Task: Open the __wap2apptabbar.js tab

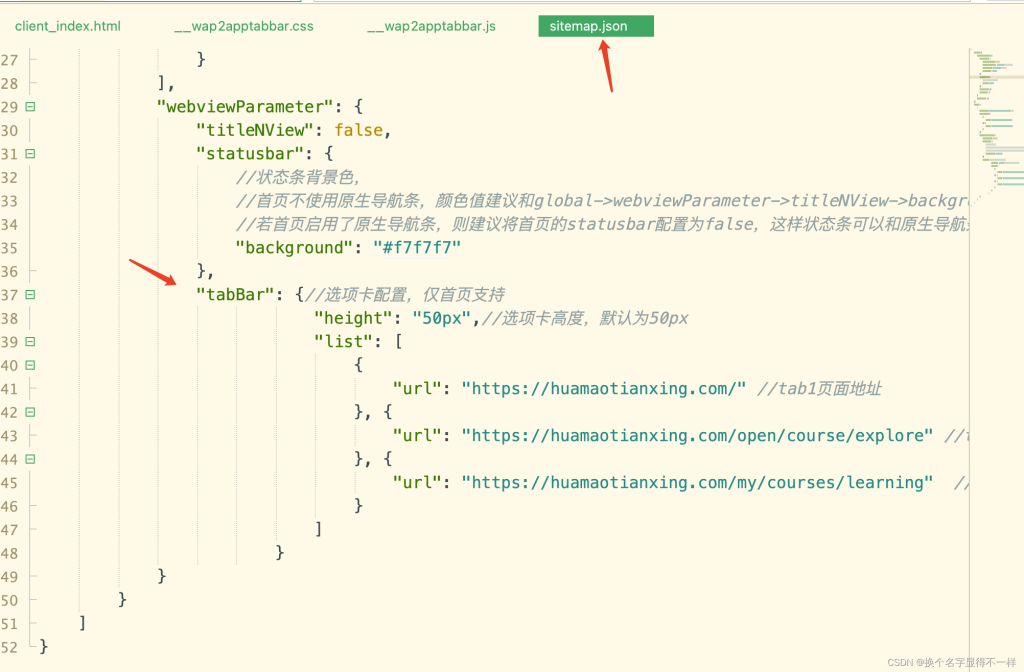Action: click(x=430, y=26)
